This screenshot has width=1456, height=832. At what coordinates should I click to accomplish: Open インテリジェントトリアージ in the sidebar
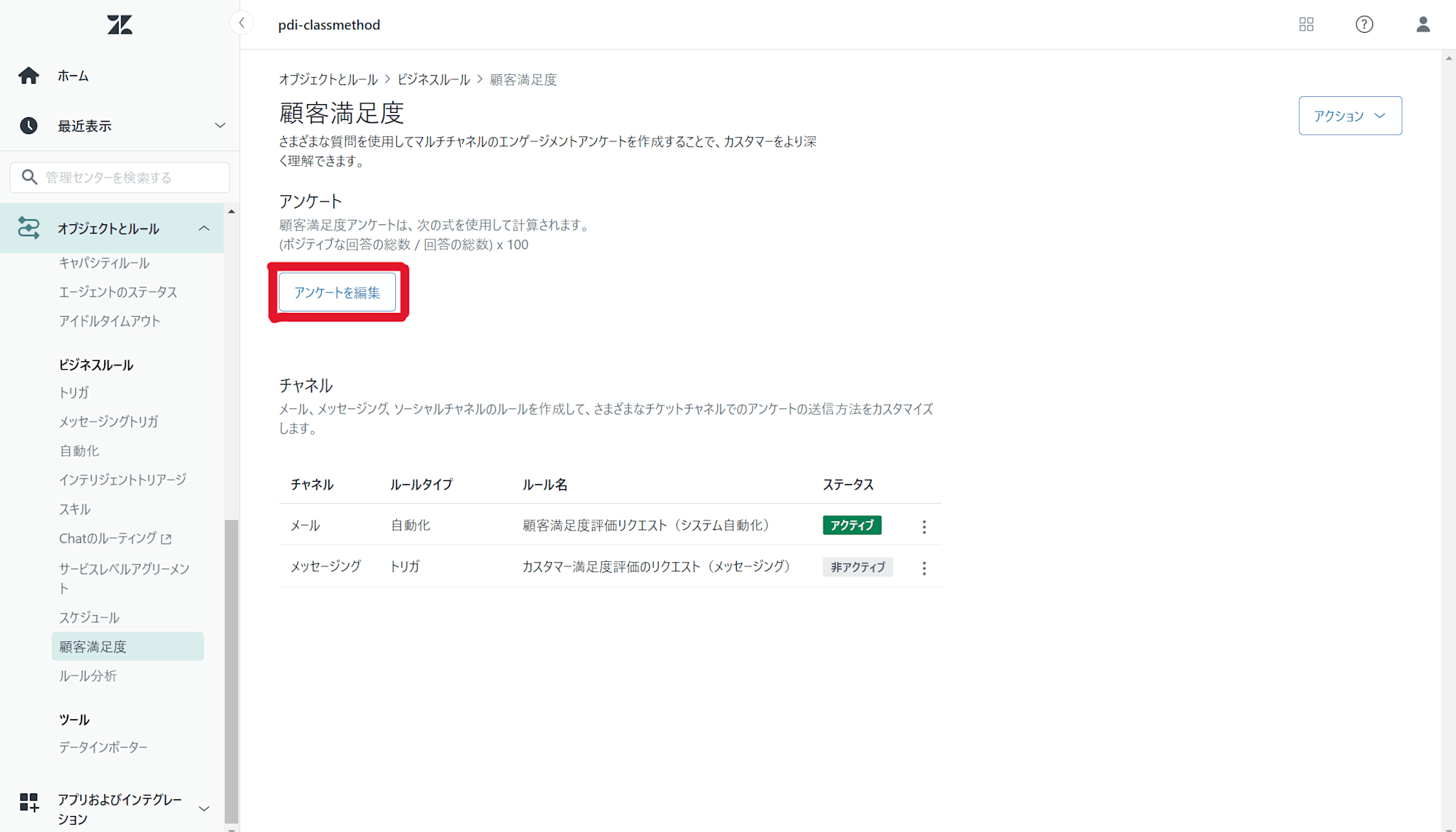(x=122, y=480)
